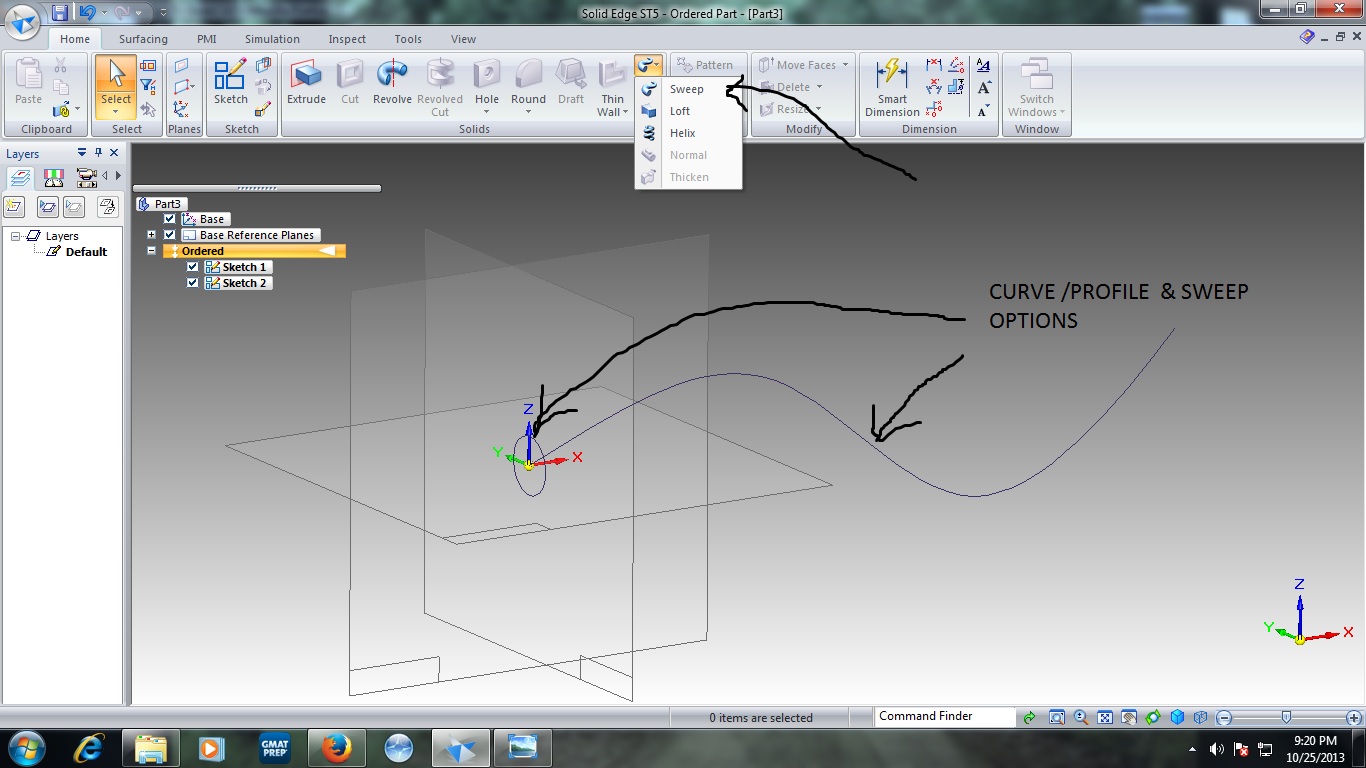Click the Extrude tool
The height and width of the screenshot is (768, 1366).
306,83
